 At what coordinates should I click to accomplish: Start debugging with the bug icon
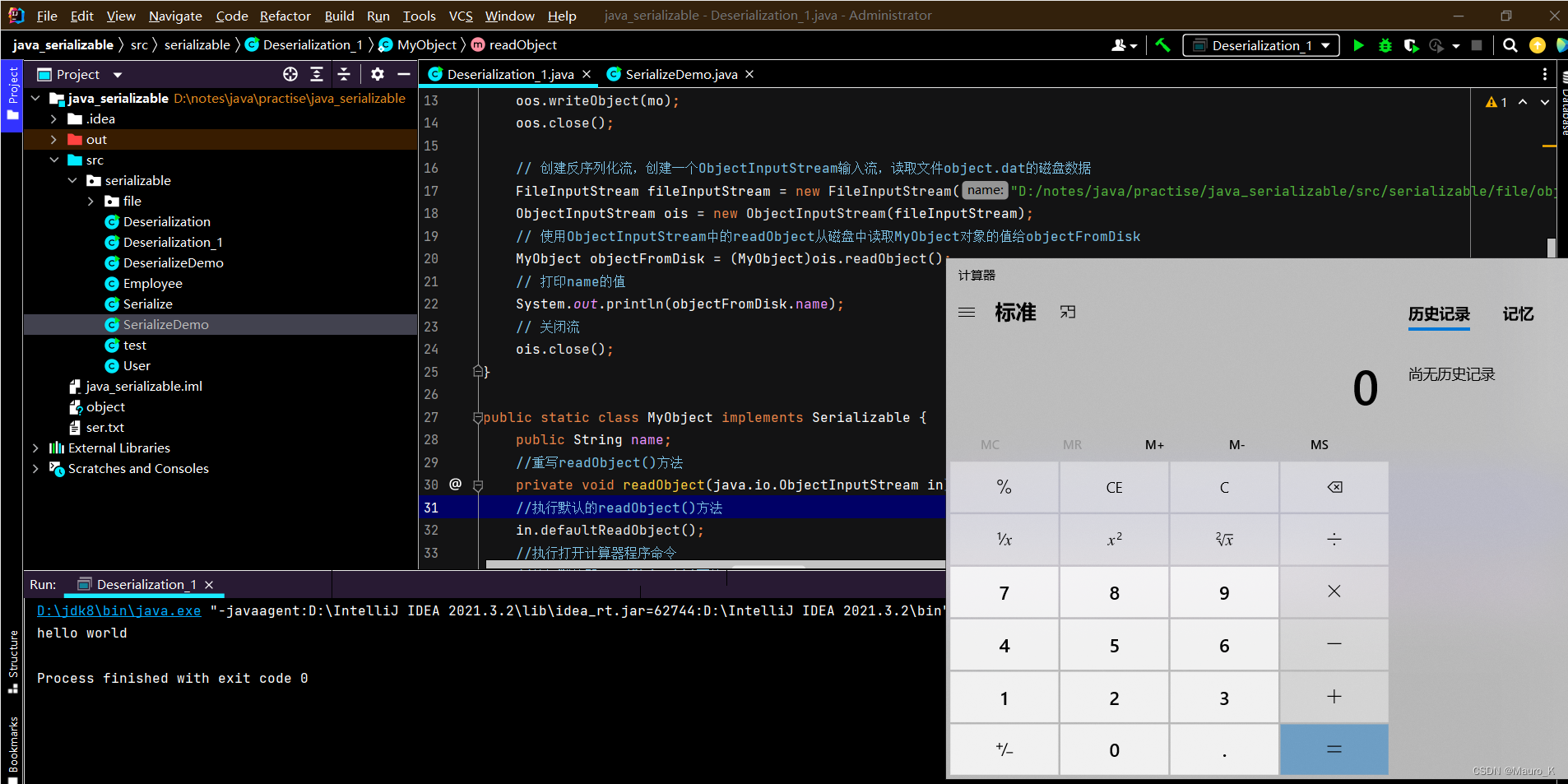coord(1385,45)
